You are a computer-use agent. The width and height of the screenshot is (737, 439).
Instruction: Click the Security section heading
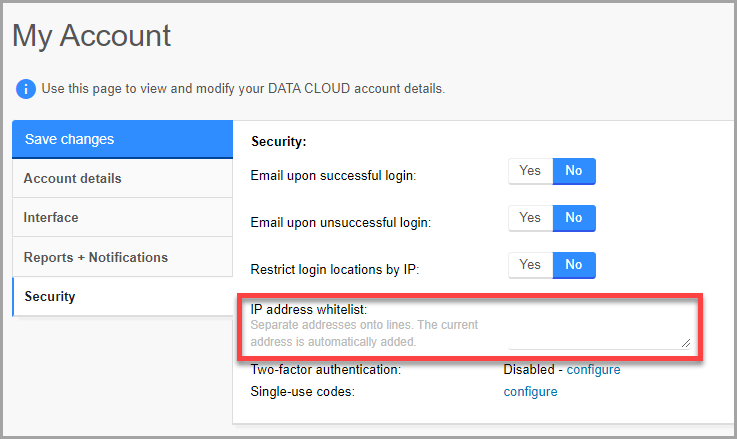click(278, 142)
